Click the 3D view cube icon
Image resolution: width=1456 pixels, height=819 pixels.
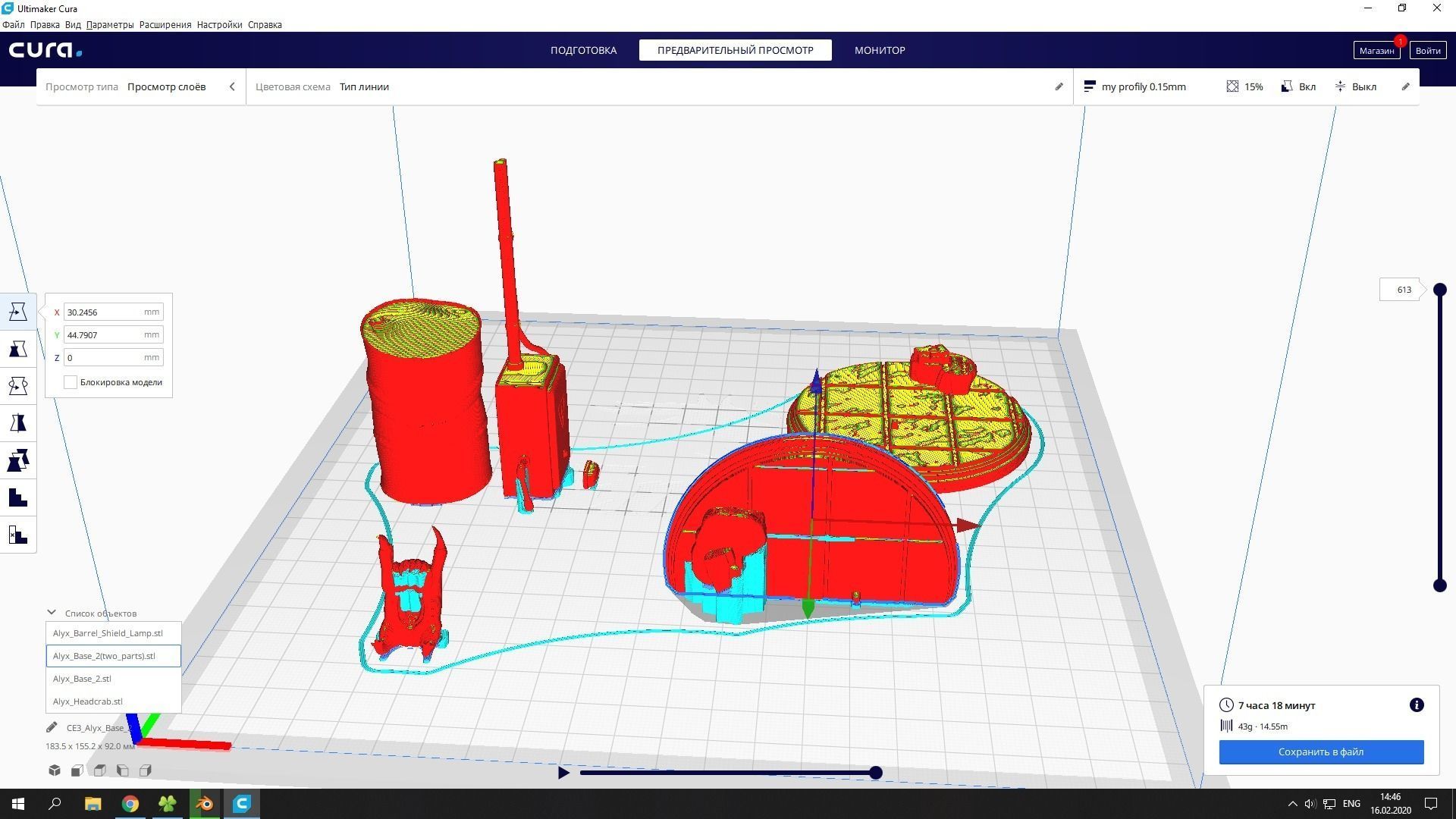(x=55, y=770)
